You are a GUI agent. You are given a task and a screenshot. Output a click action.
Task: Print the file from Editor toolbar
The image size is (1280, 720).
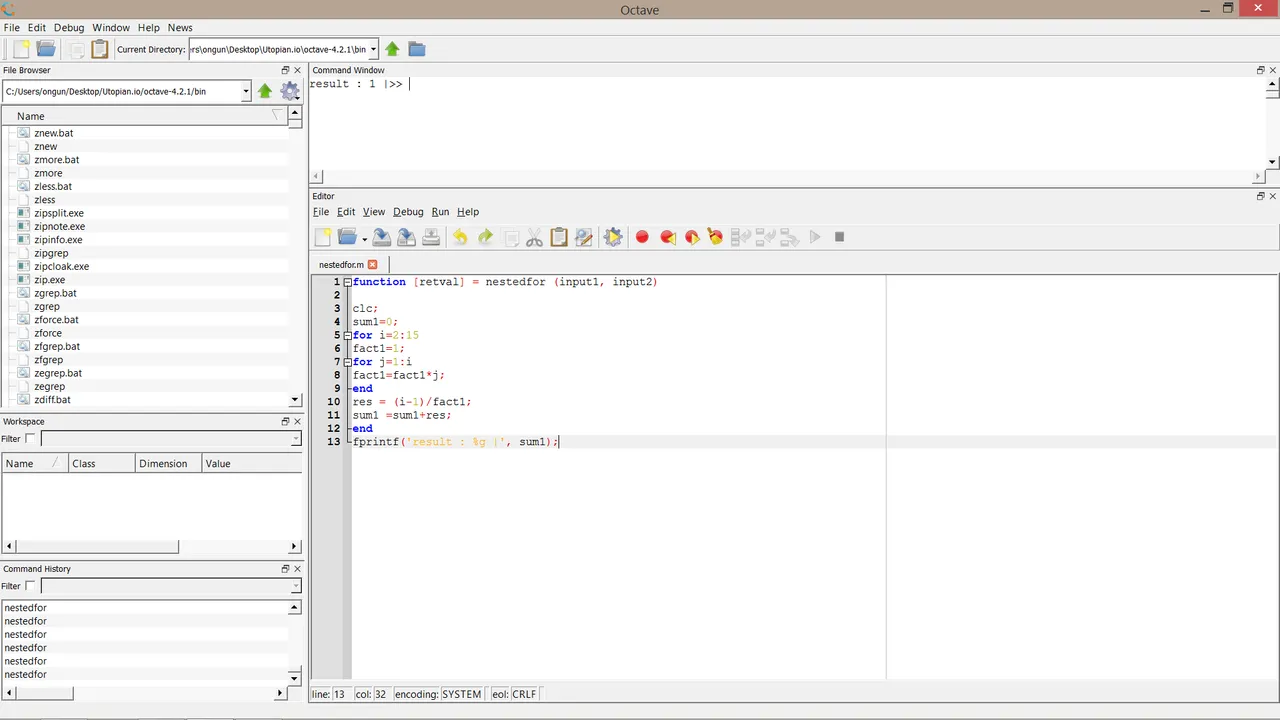pyautogui.click(x=431, y=237)
